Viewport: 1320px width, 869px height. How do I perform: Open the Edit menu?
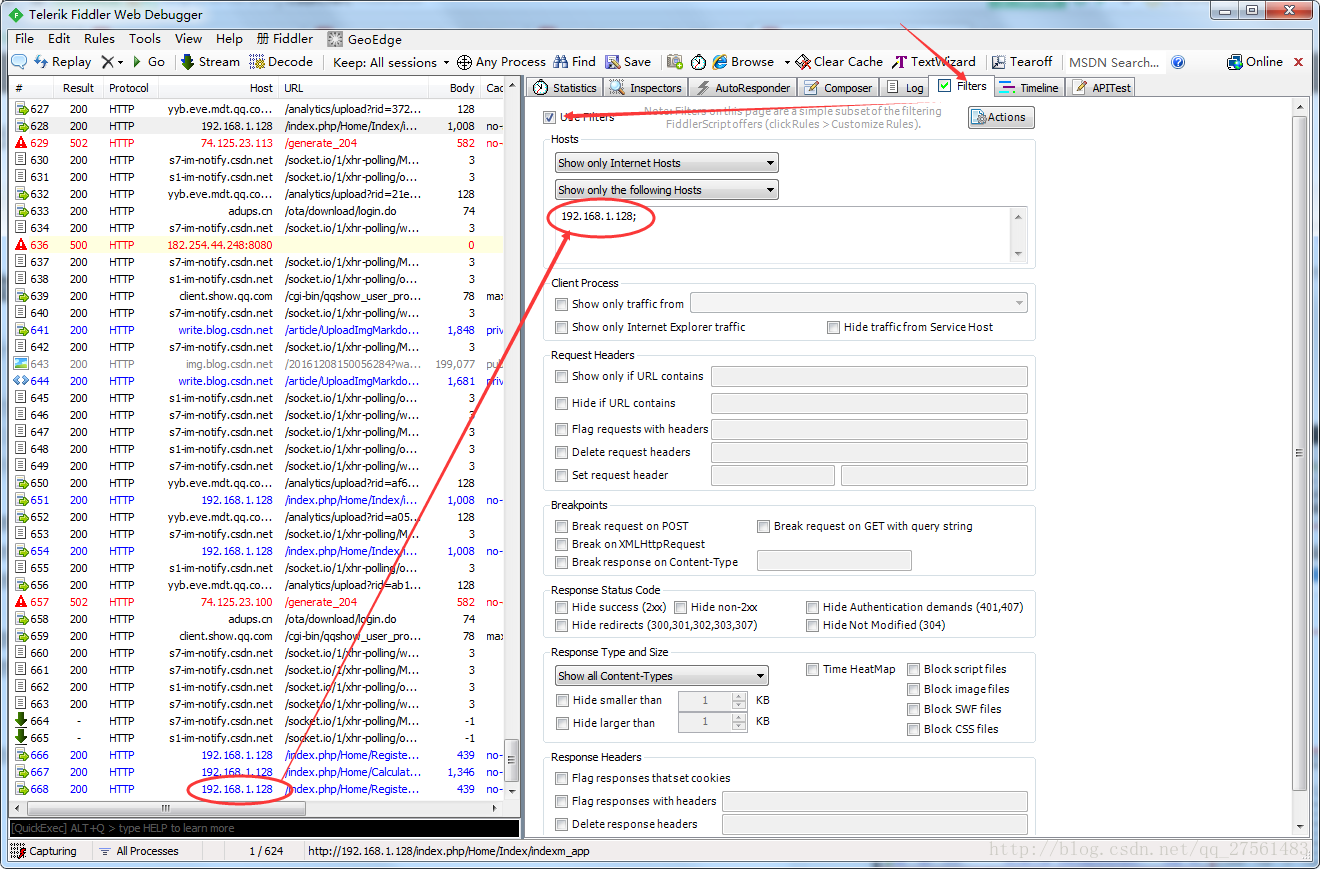pos(59,39)
